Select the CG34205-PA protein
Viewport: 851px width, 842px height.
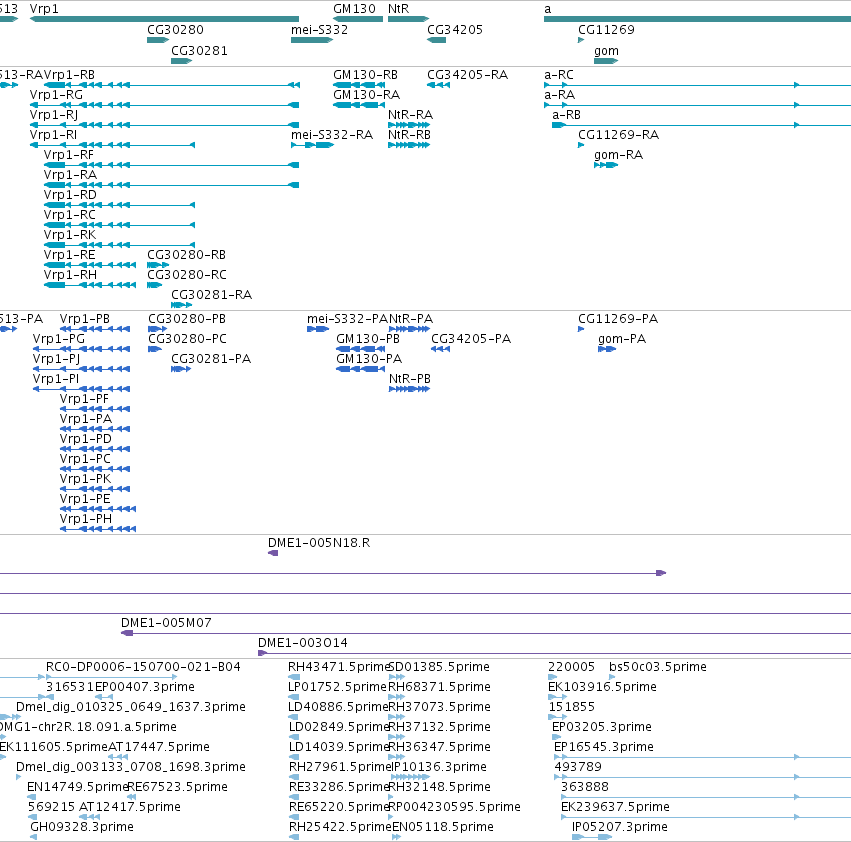(x=440, y=349)
